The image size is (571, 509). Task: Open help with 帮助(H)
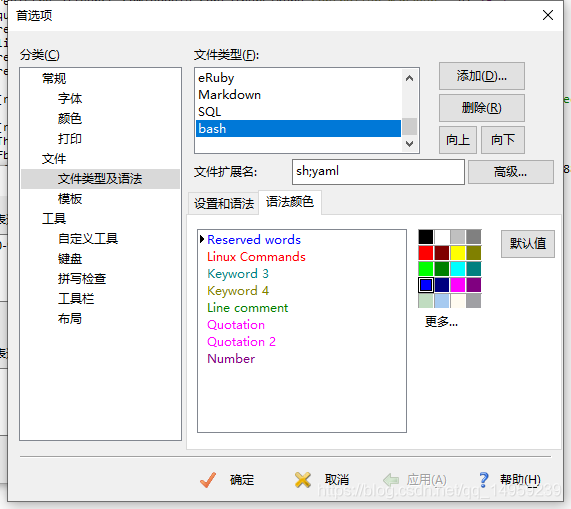tap(509, 480)
